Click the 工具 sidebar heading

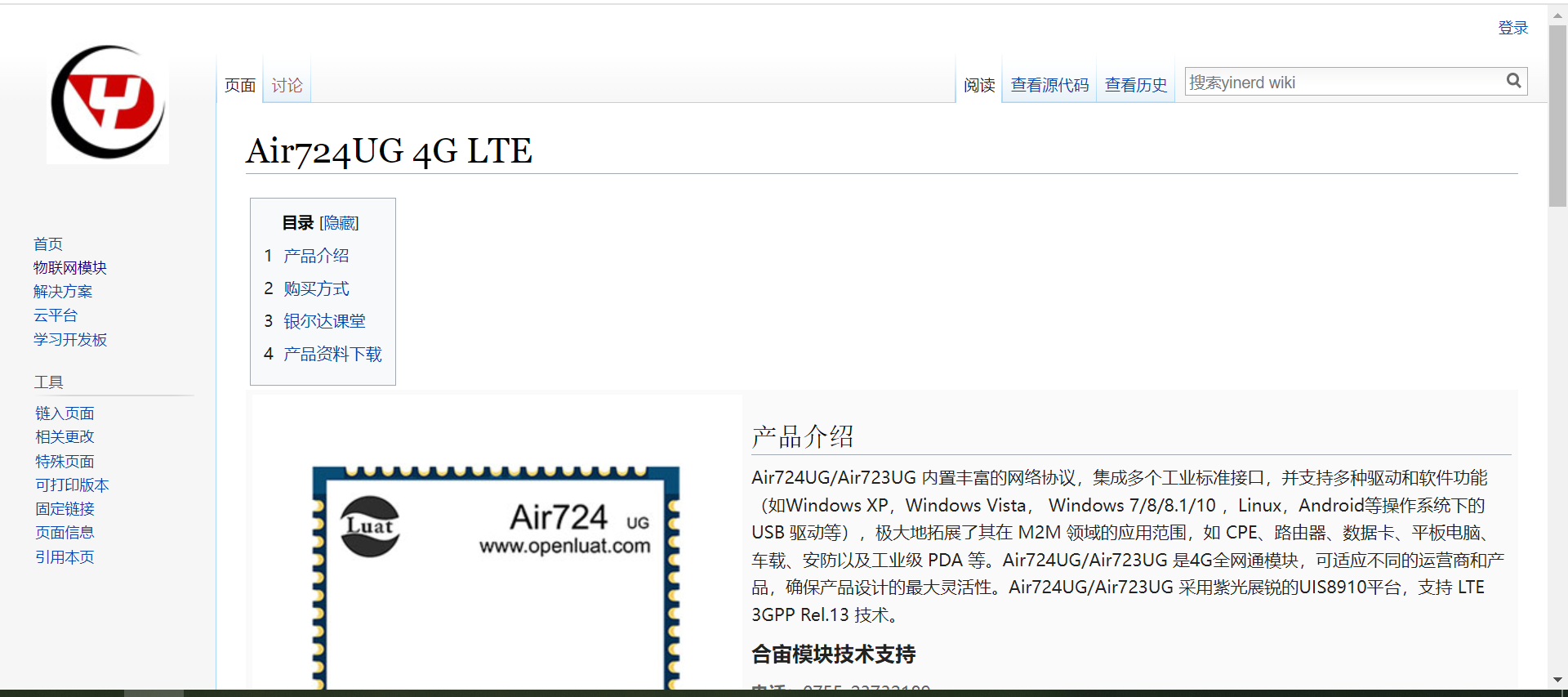(x=49, y=382)
